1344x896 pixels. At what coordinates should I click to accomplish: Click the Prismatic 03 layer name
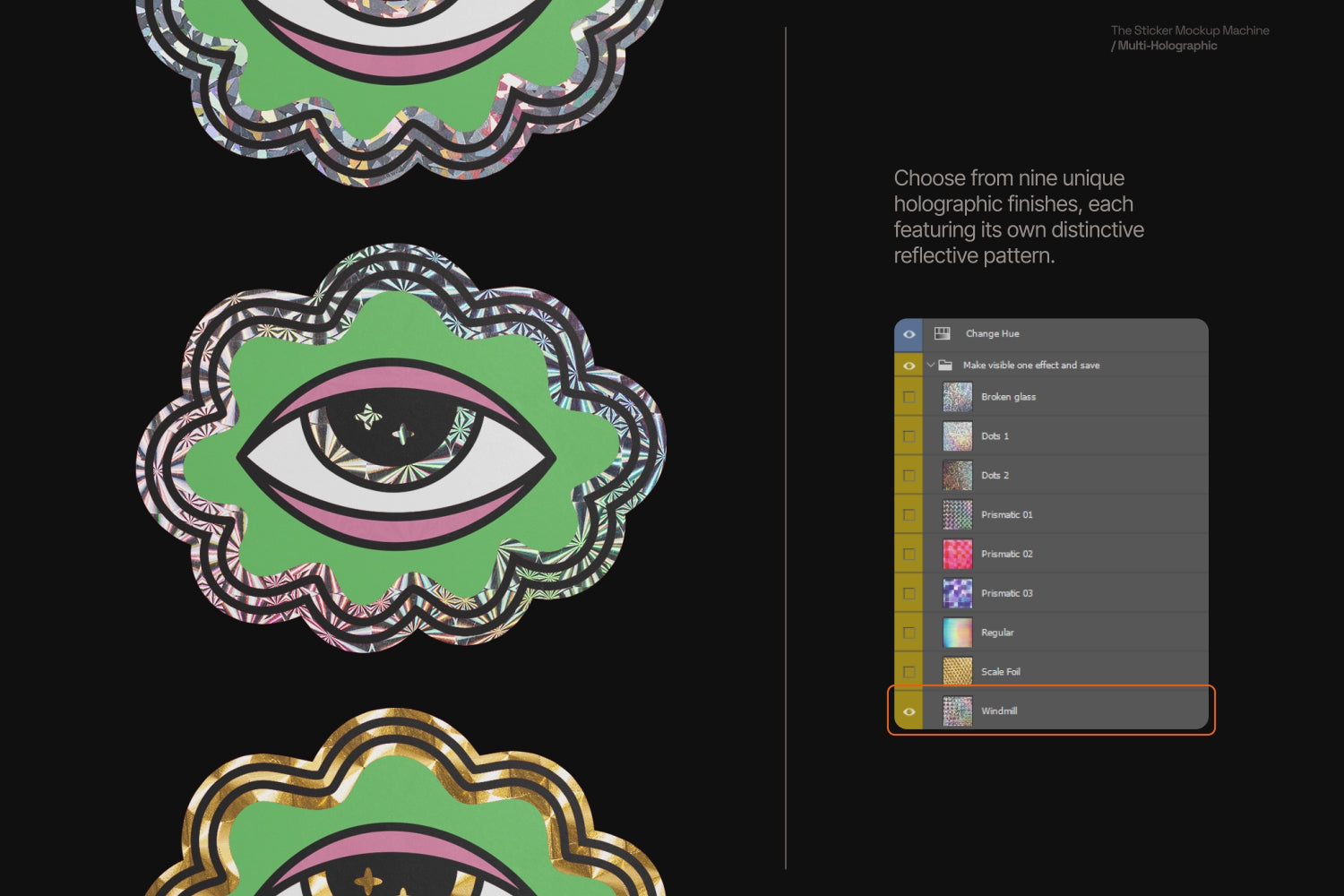point(1007,593)
